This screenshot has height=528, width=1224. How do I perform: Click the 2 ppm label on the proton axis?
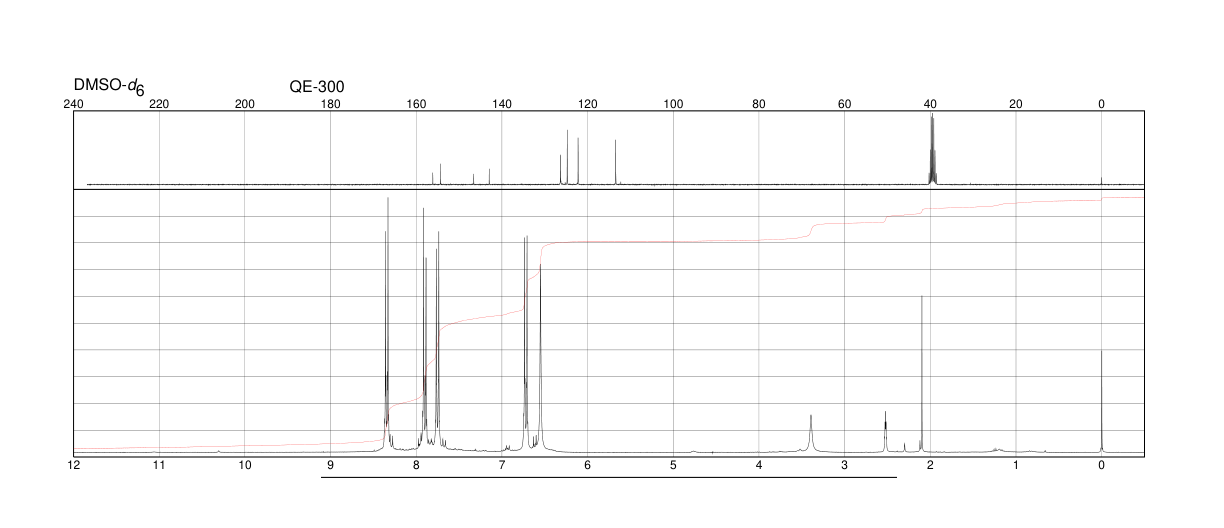[x=930, y=466]
